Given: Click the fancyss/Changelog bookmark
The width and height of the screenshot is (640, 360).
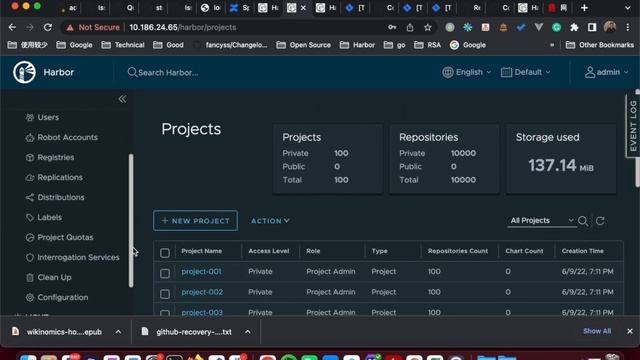Looking at the screenshot, I should 231,45.
